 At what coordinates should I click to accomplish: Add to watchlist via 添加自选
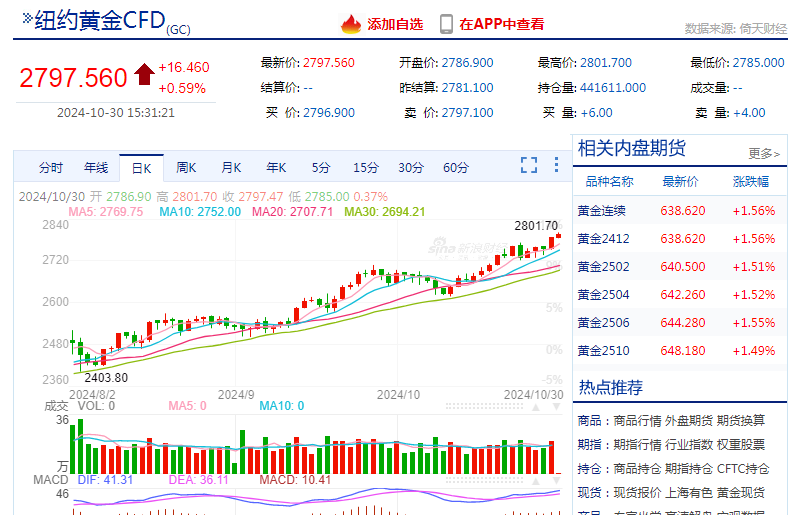(x=395, y=24)
